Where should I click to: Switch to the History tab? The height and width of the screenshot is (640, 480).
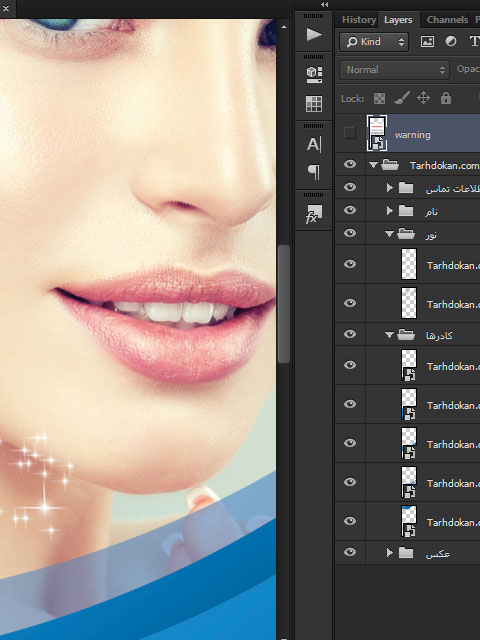359,20
